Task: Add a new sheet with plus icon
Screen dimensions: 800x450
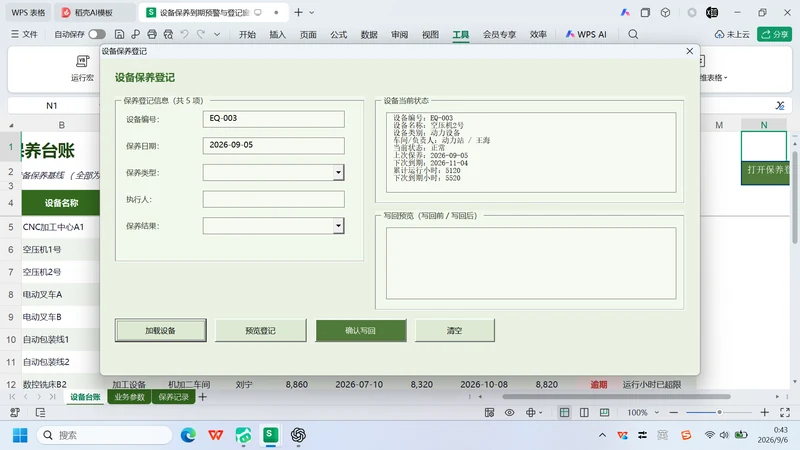Action: (203, 397)
